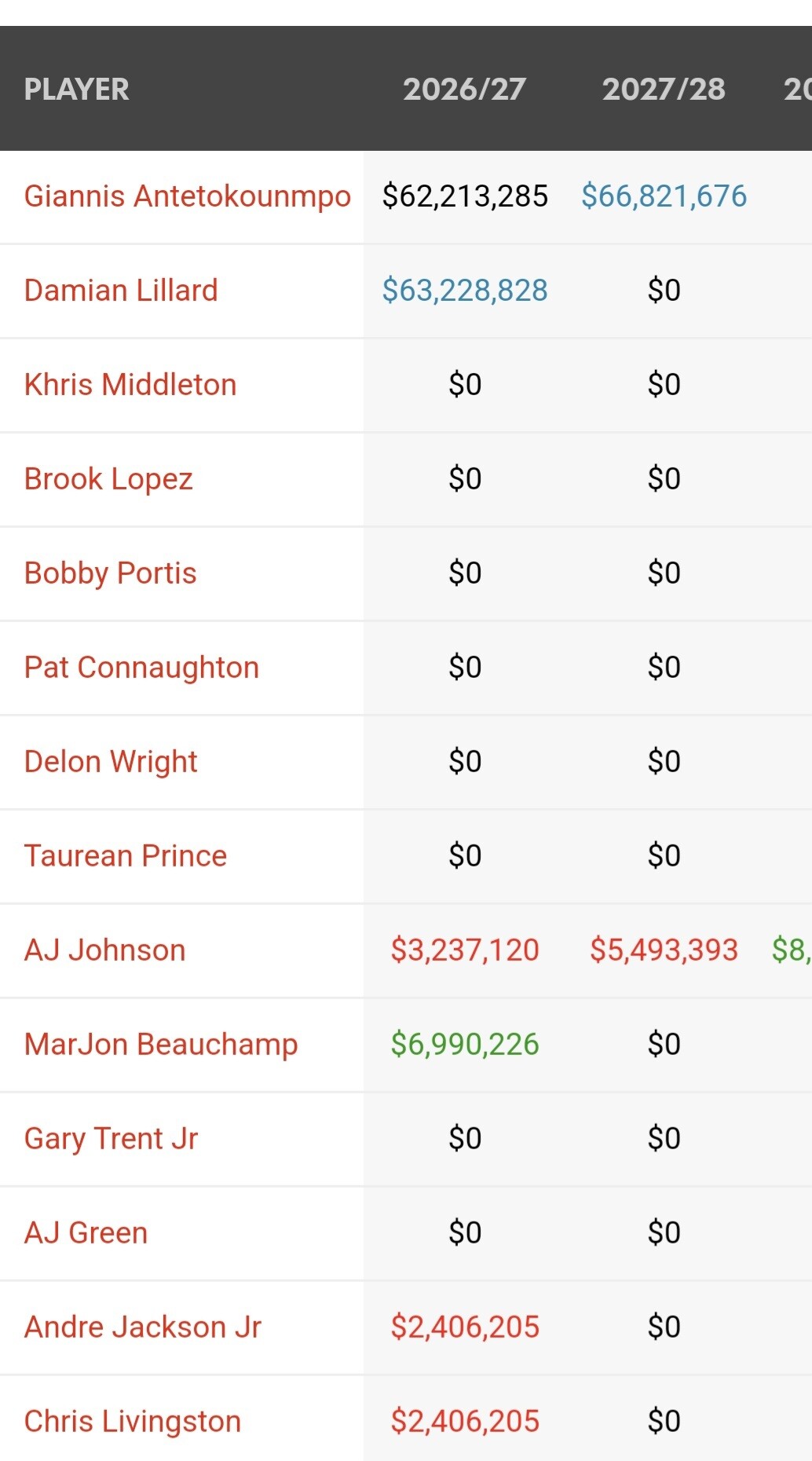Select Lillard's $63,228,828 salary figure
812x1461 pixels.
tap(464, 291)
